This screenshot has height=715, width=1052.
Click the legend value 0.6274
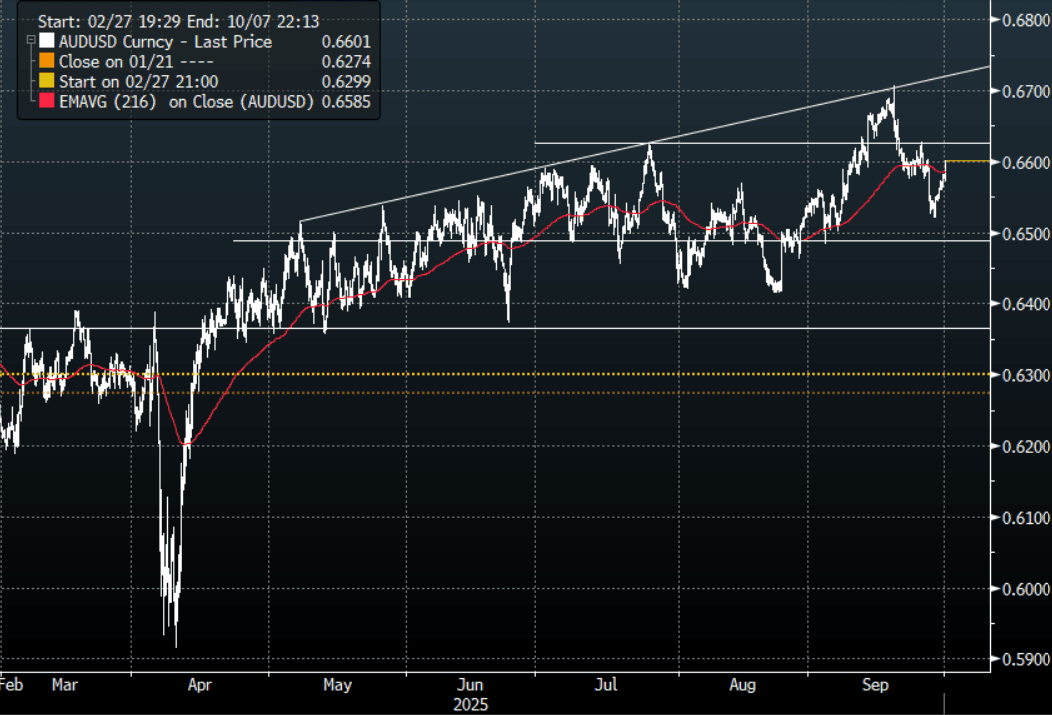(346, 62)
